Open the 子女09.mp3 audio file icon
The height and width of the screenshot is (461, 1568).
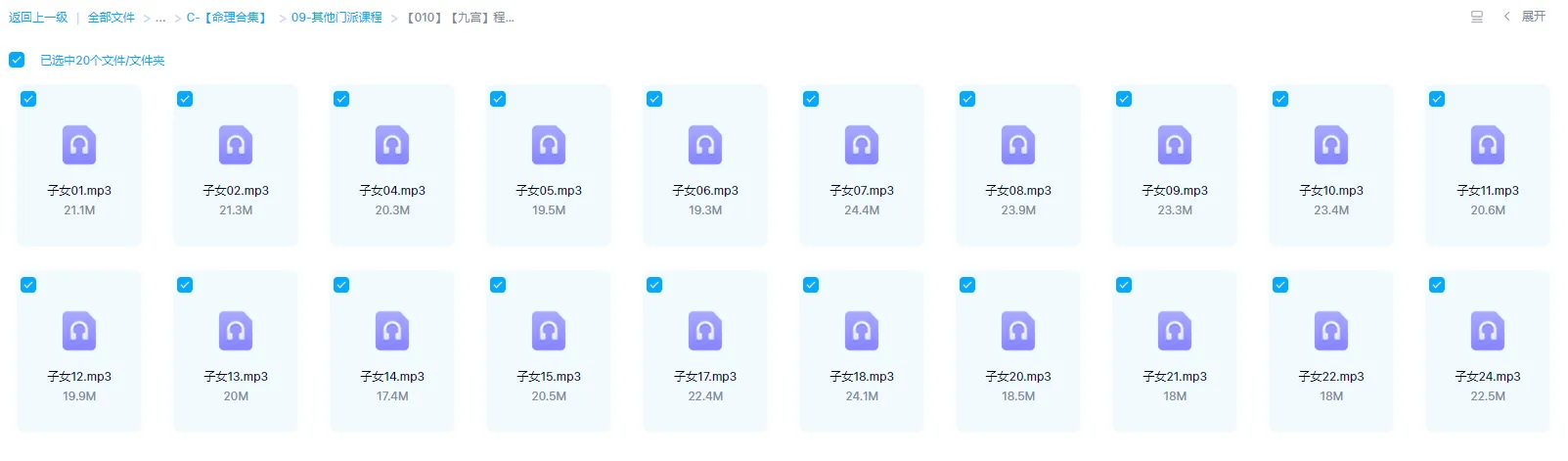1175,145
